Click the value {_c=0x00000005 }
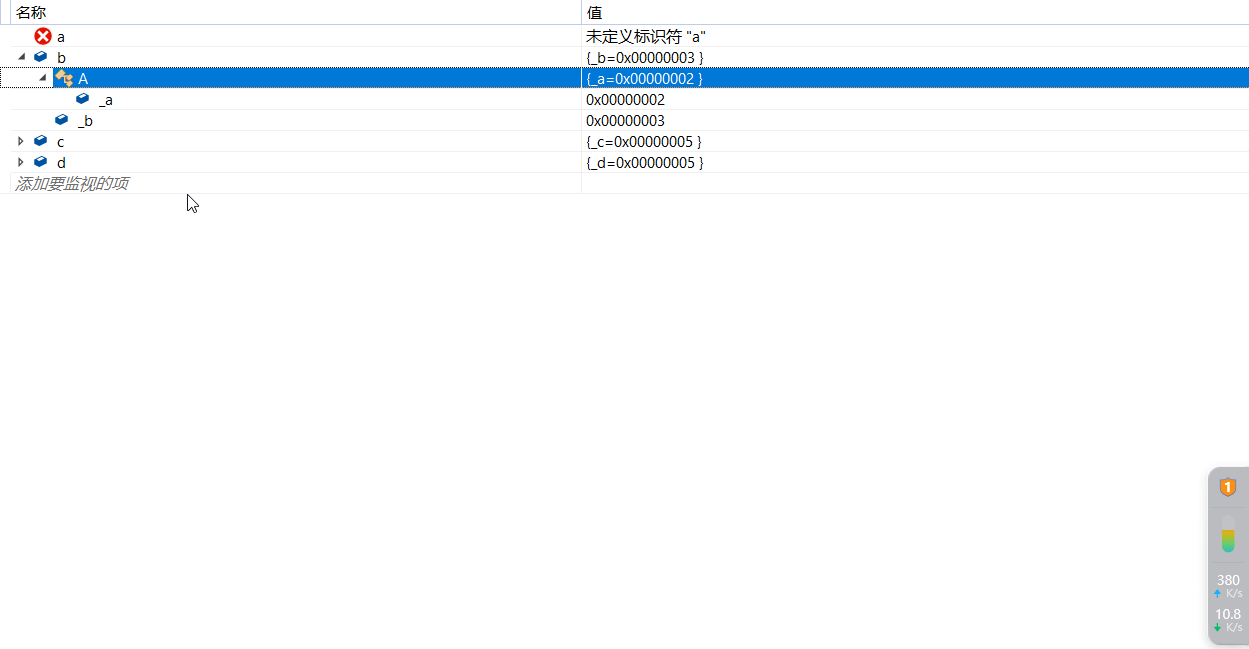The height and width of the screenshot is (649, 1249). click(644, 141)
